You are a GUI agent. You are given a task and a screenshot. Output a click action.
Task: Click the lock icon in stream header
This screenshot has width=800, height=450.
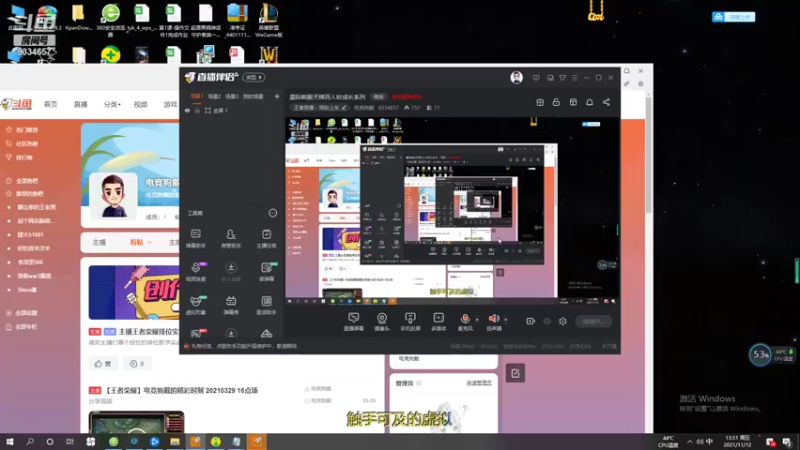point(556,102)
